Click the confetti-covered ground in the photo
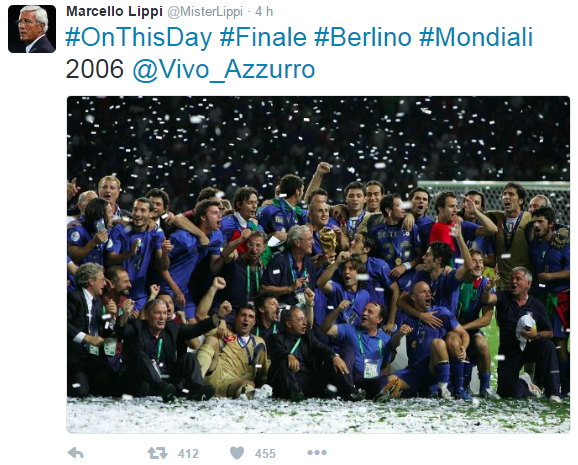 318,415
